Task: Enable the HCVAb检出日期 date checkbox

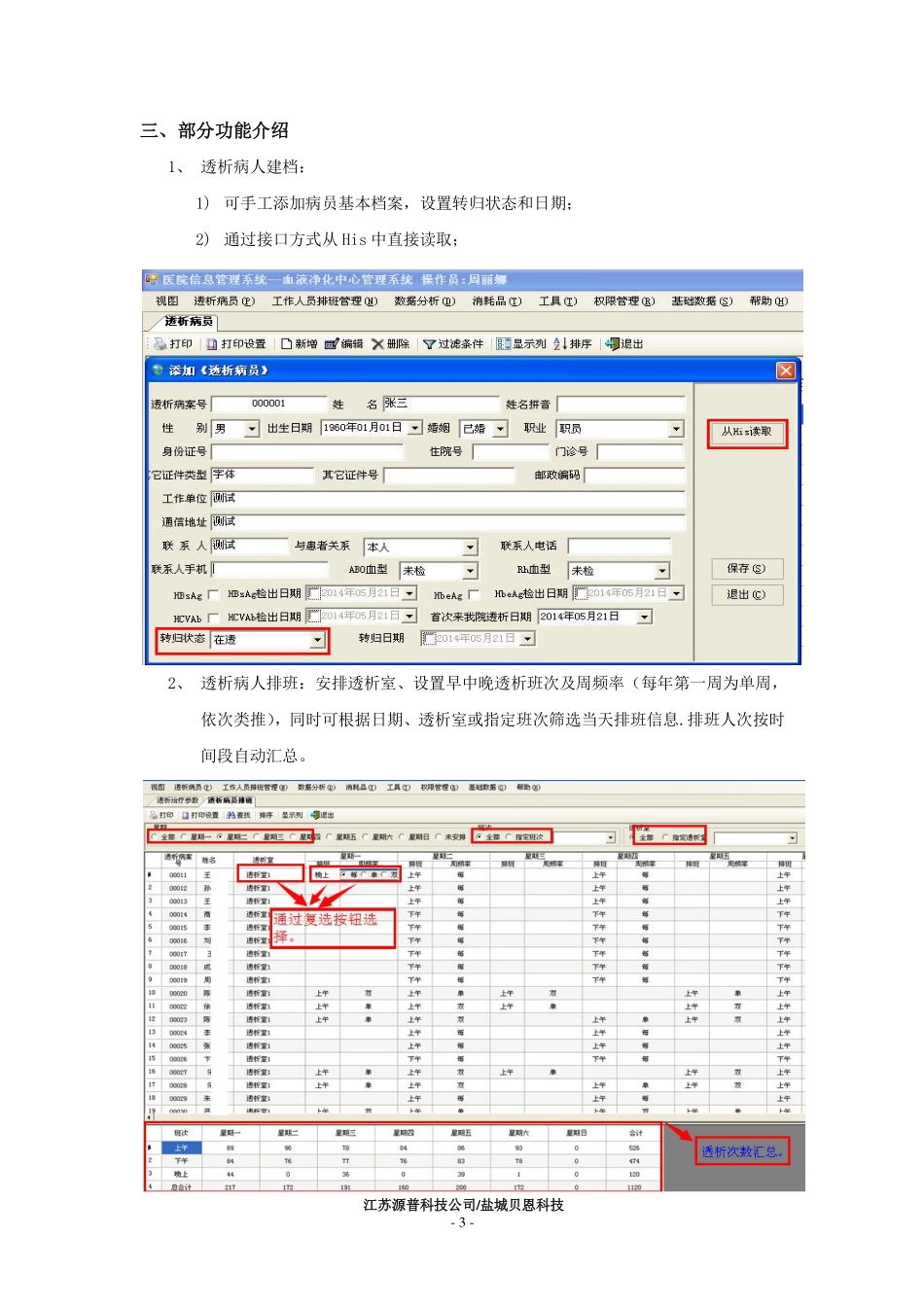Action: click(313, 617)
